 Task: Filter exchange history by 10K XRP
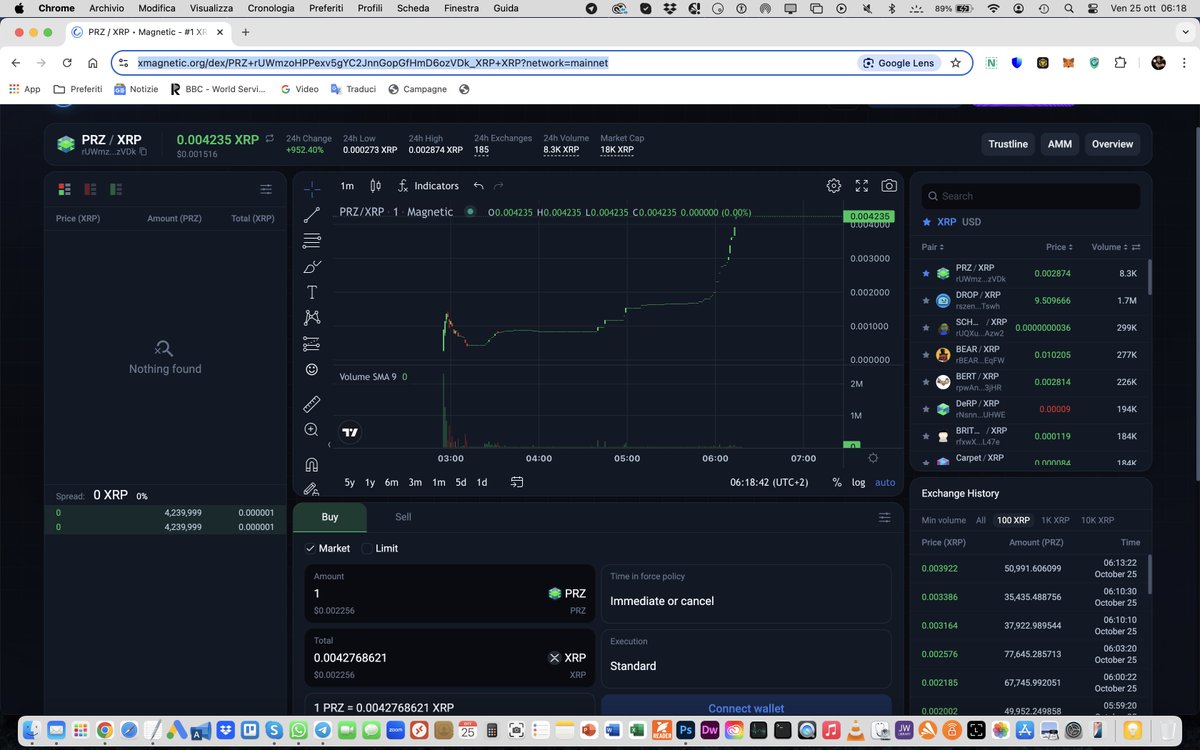point(1097,520)
